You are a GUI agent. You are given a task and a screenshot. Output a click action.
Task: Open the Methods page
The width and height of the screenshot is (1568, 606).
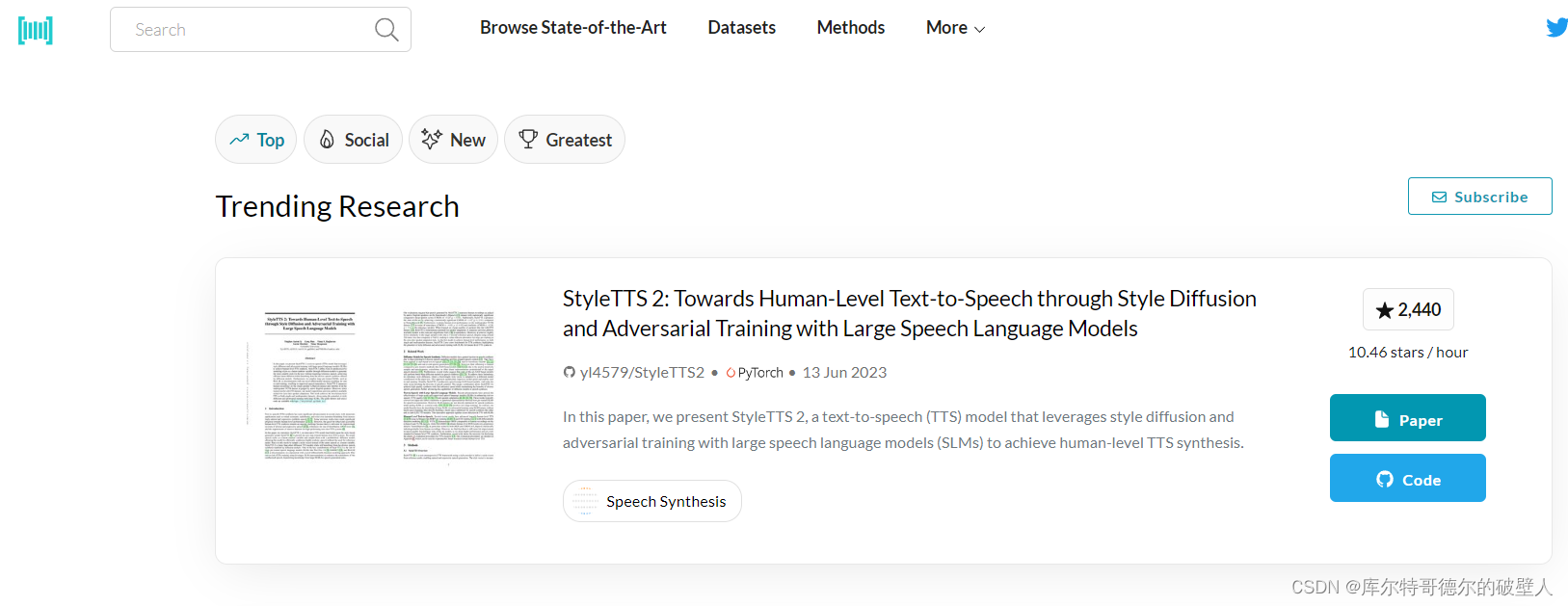click(x=851, y=28)
